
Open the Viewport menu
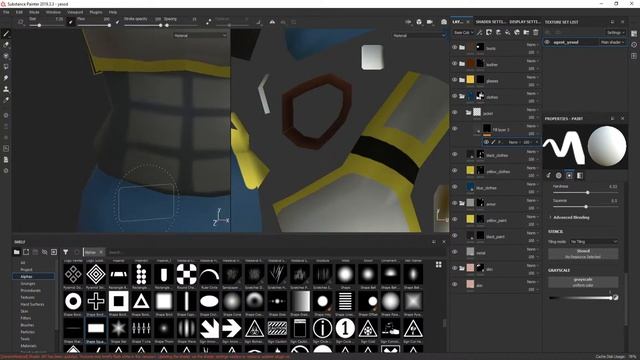[75, 12]
